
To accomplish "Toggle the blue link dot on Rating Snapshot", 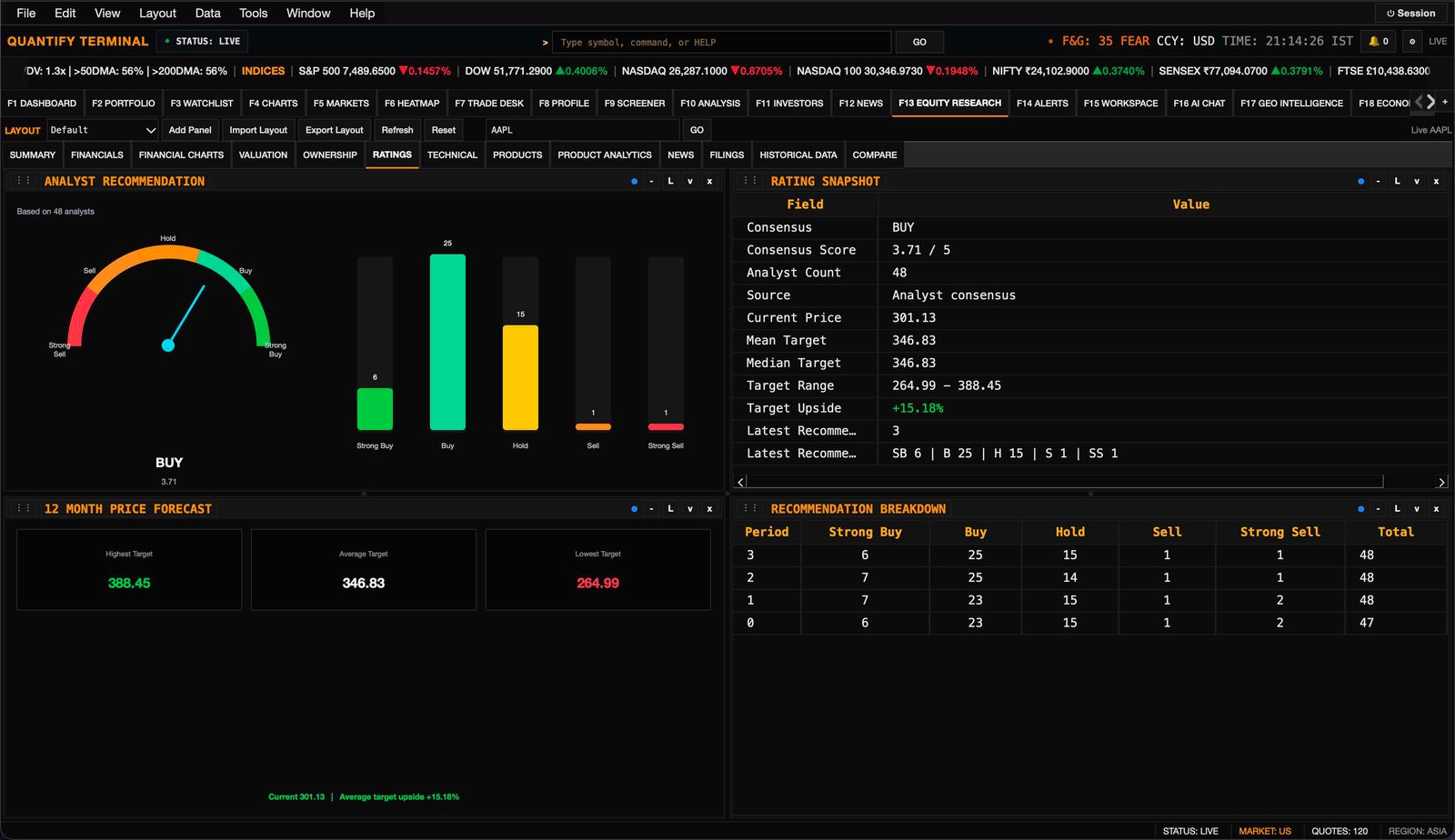I will click(x=1360, y=181).
